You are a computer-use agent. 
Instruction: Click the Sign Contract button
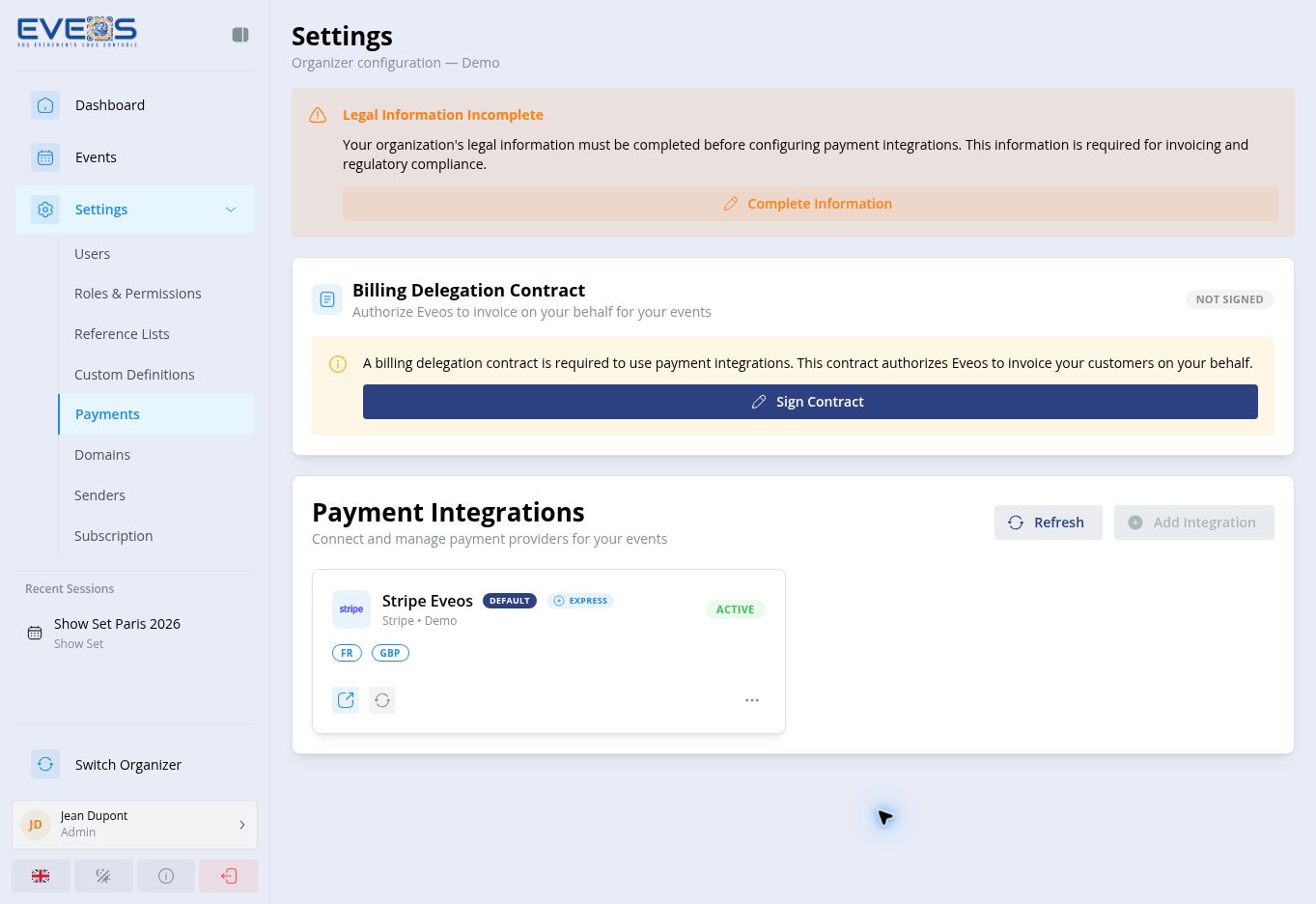pyautogui.click(x=810, y=402)
